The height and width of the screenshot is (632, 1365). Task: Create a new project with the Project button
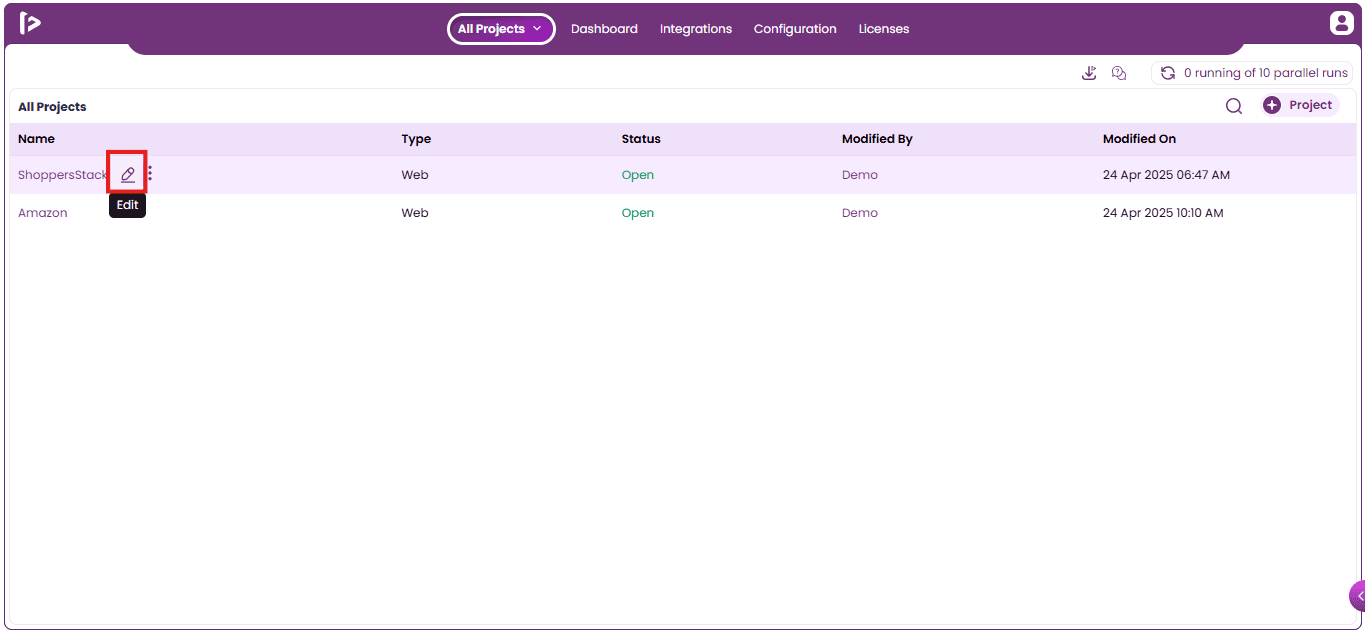coord(1300,105)
